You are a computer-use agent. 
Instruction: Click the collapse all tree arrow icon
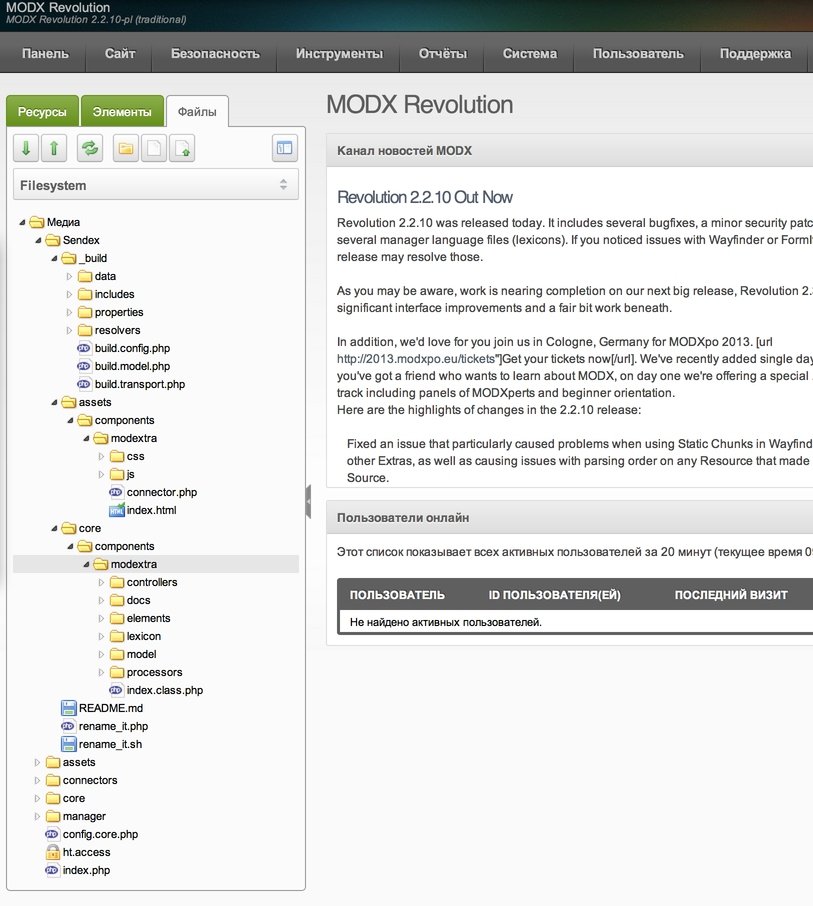click(54, 148)
